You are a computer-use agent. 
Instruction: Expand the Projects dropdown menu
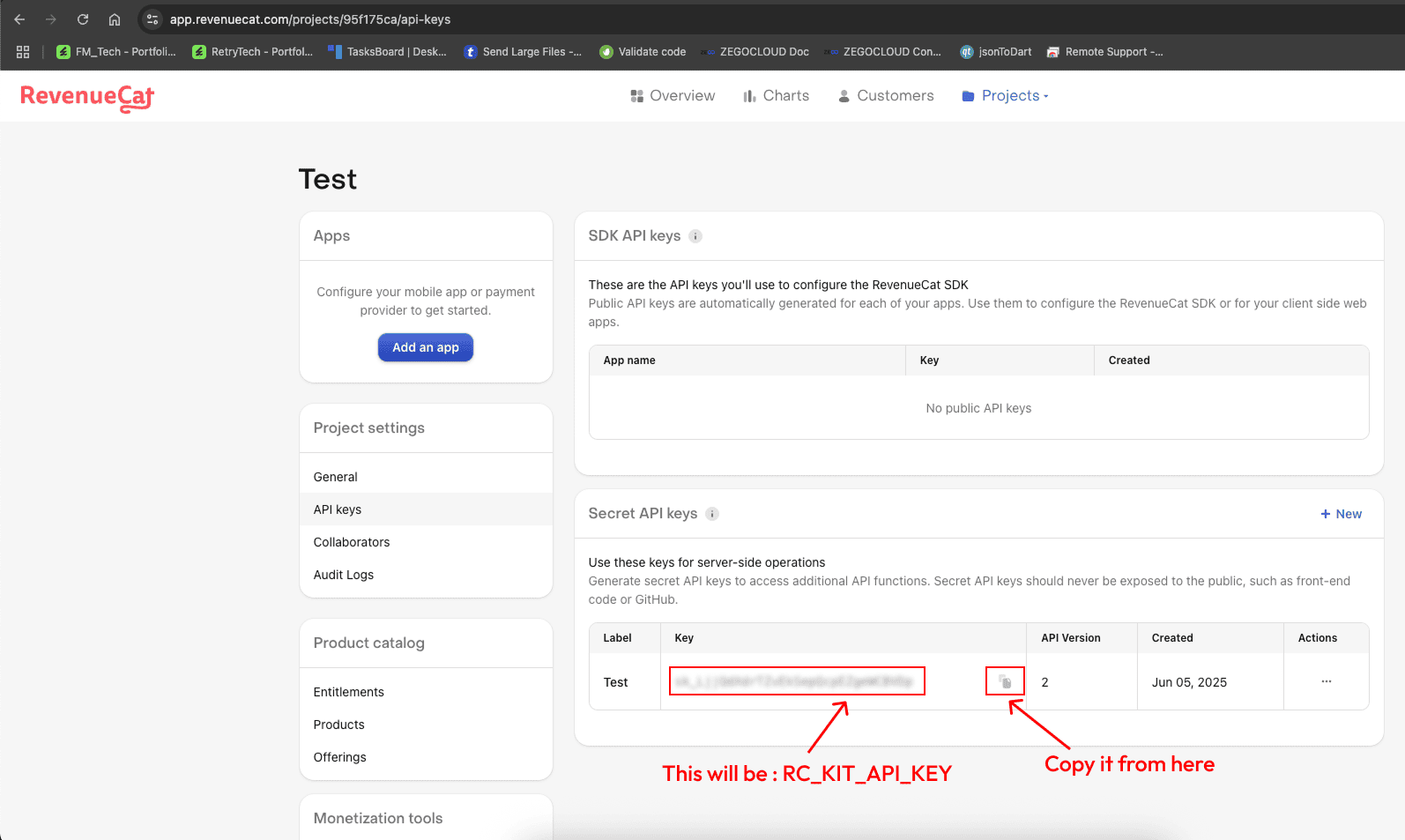(x=1005, y=96)
